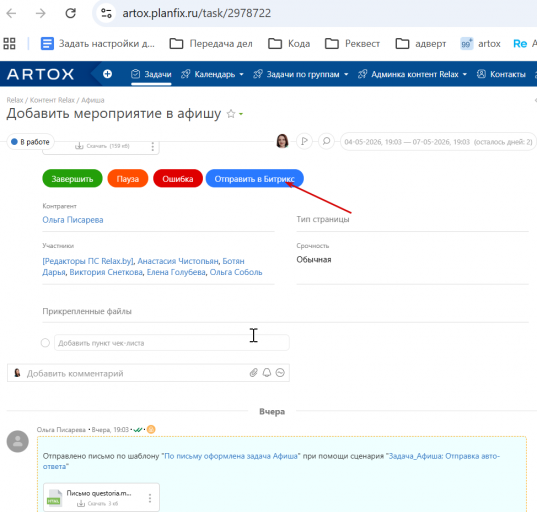Open 'Реквест' bookmark folder
Viewport: 537px width, 512px height.
[352, 43]
